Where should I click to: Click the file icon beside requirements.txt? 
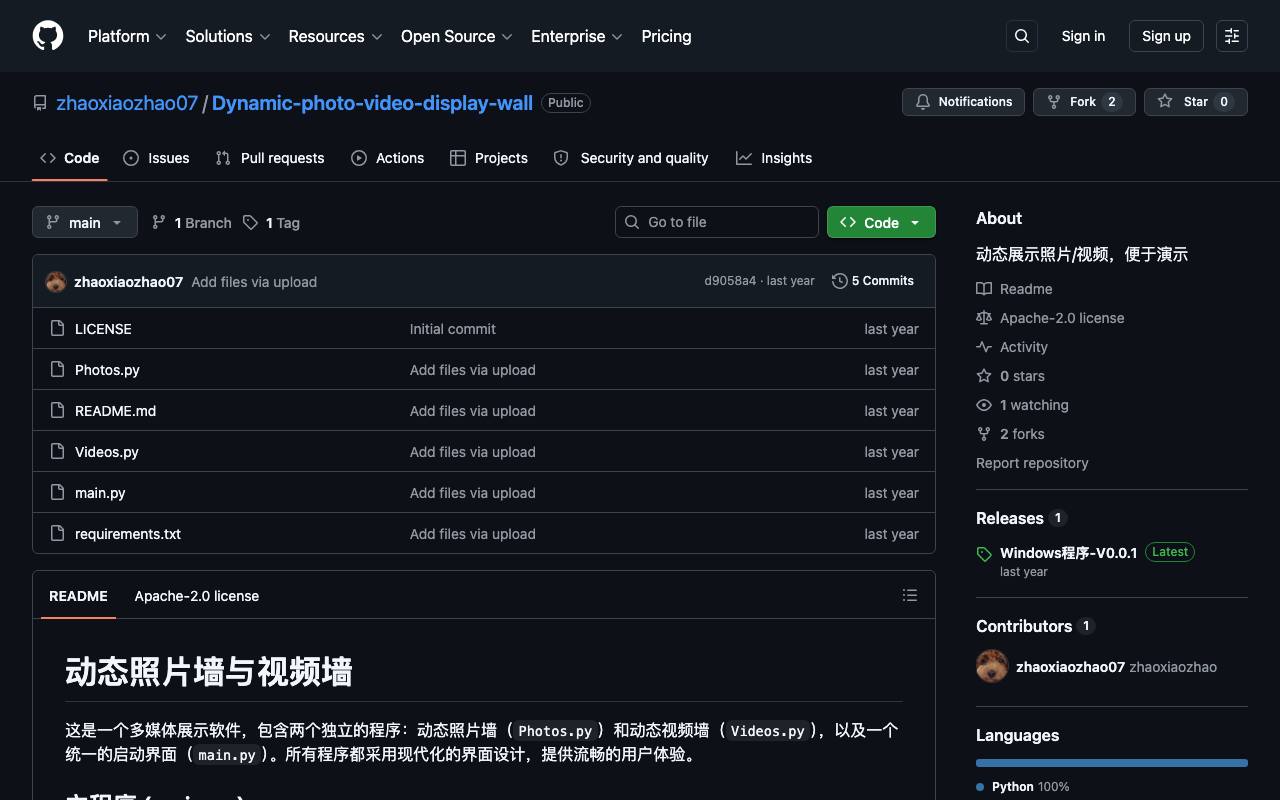click(x=57, y=533)
